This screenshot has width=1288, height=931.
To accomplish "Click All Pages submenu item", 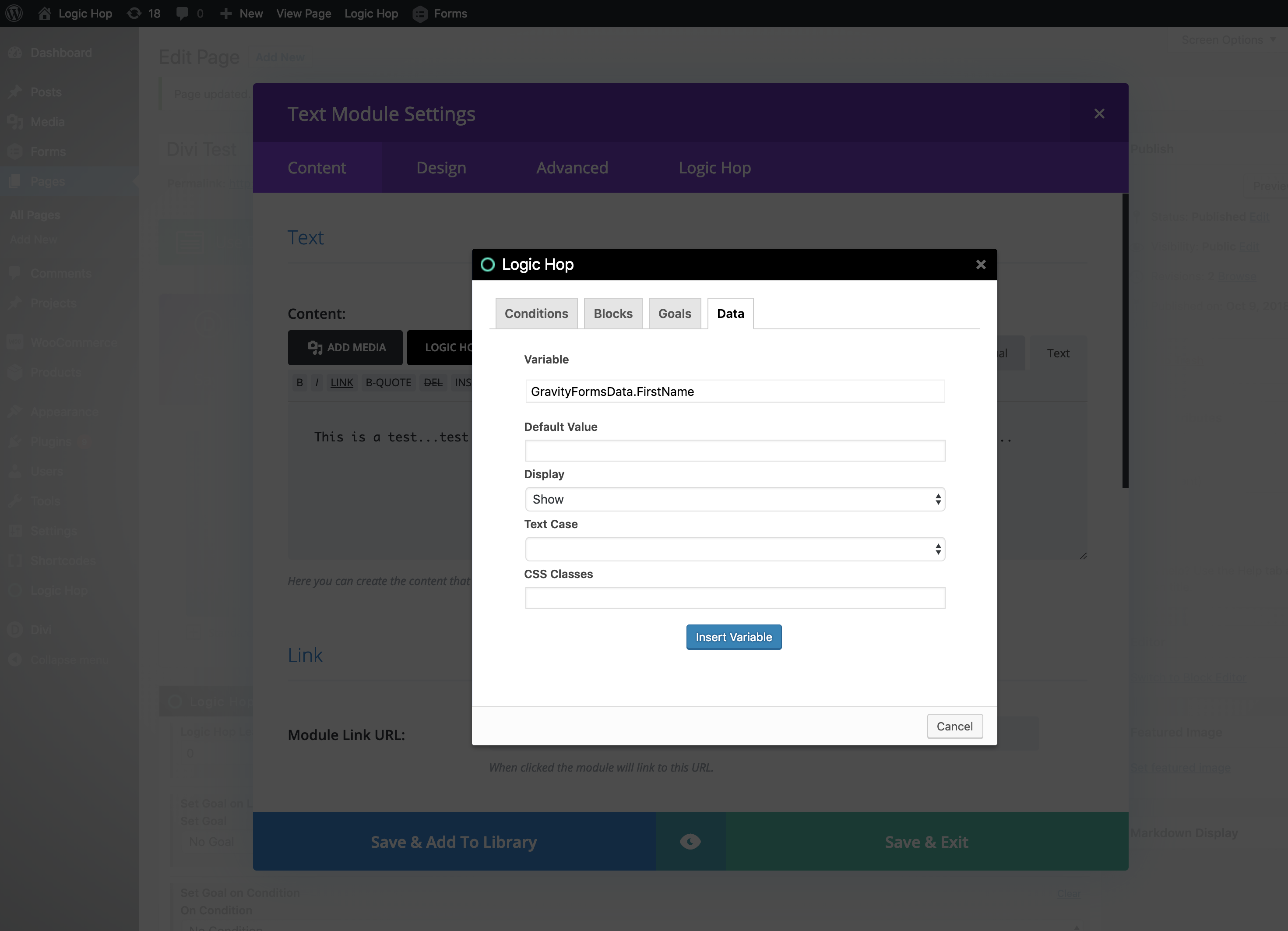I will (x=35, y=215).
